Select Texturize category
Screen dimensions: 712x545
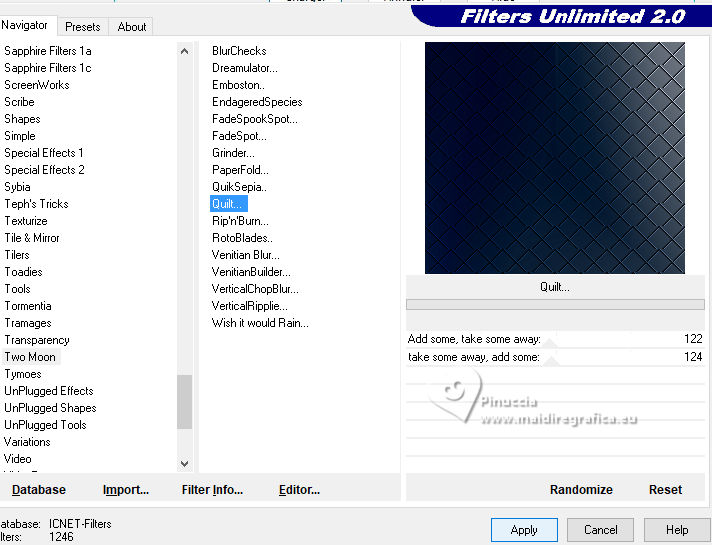coord(26,221)
